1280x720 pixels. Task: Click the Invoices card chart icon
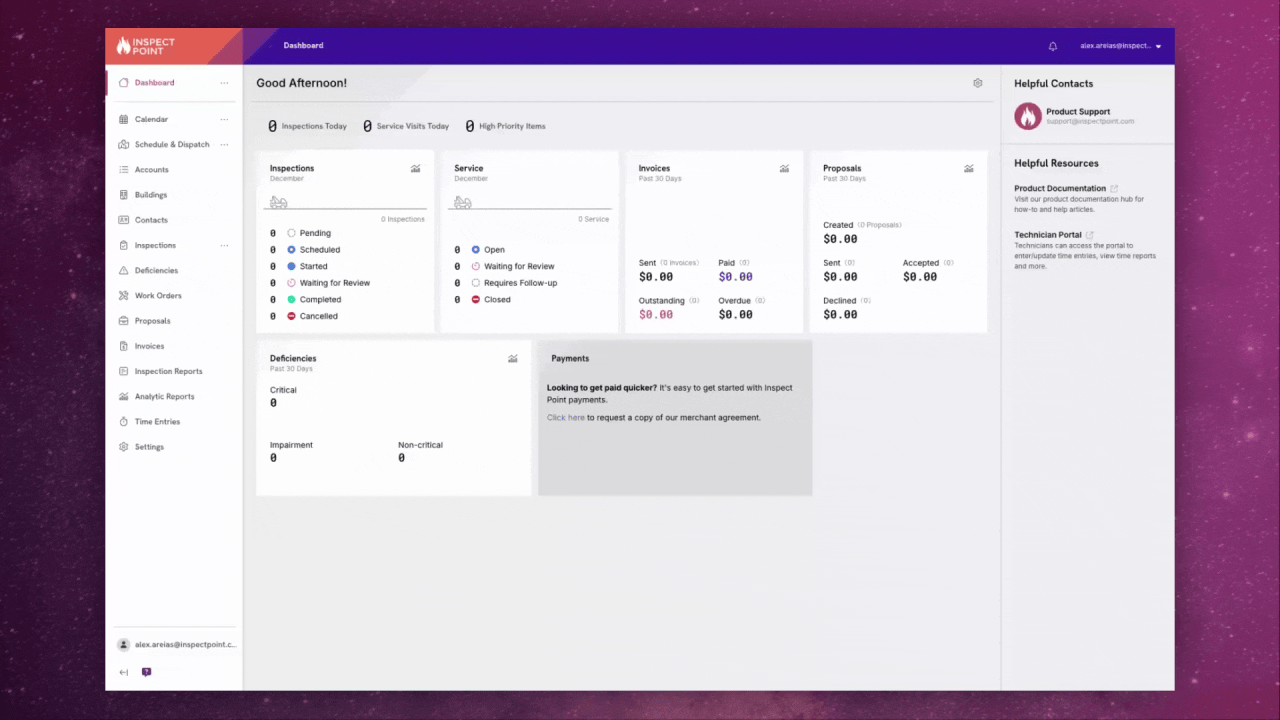[784, 169]
